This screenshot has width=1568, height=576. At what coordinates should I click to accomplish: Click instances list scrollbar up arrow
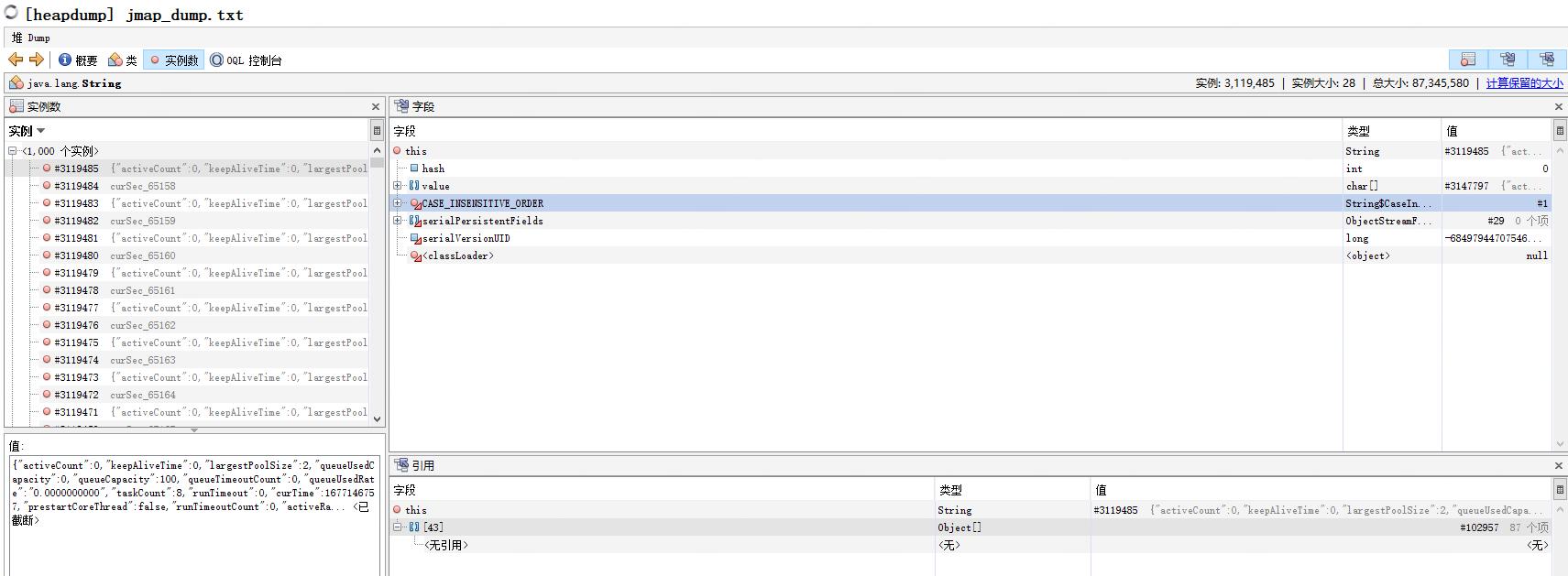[x=377, y=150]
